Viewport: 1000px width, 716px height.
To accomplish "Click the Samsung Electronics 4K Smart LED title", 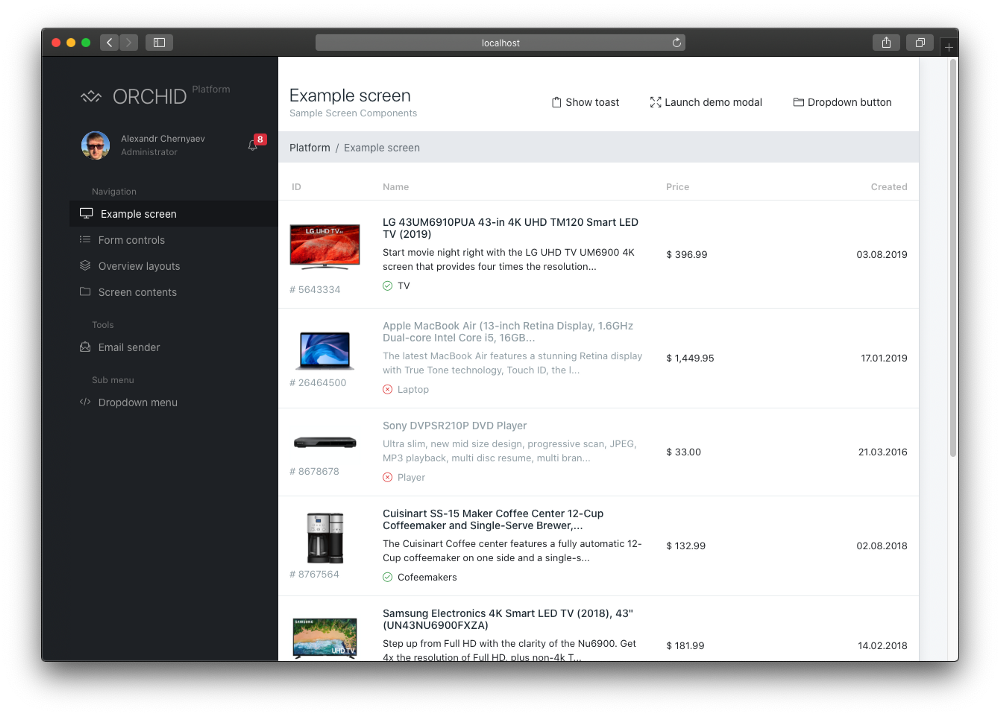I will pos(508,619).
